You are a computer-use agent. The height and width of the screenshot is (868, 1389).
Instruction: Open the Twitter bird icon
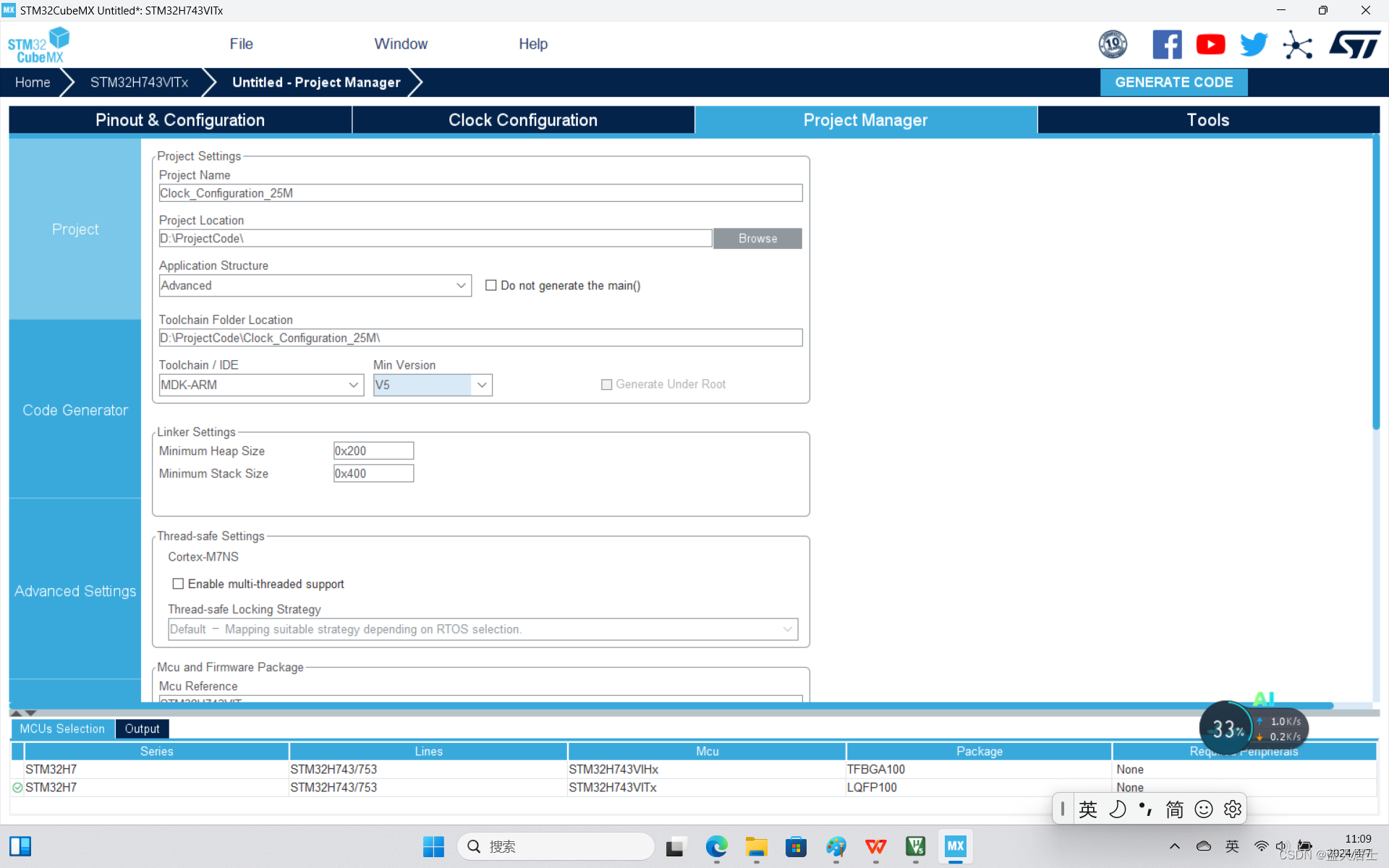click(1254, 45)
